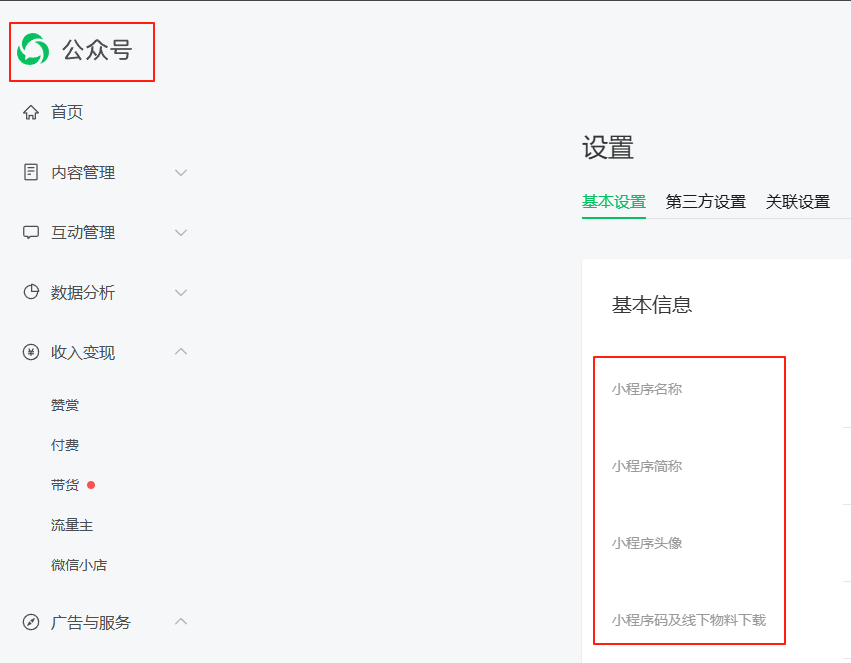Click the red dot beside 带货
This screenshot has height=663, width=851.
point(91,485)
